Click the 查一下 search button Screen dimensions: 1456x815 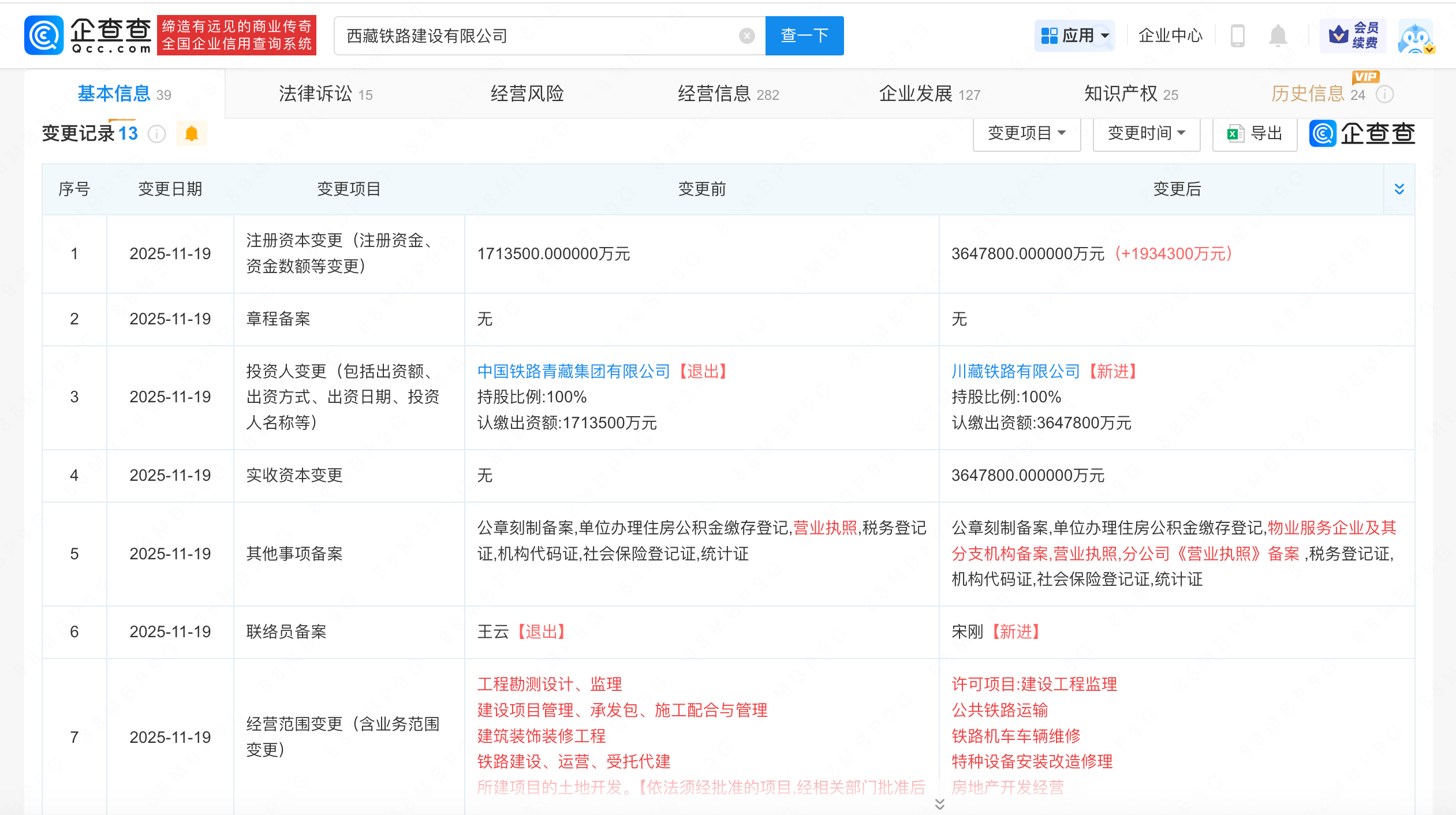804,36
